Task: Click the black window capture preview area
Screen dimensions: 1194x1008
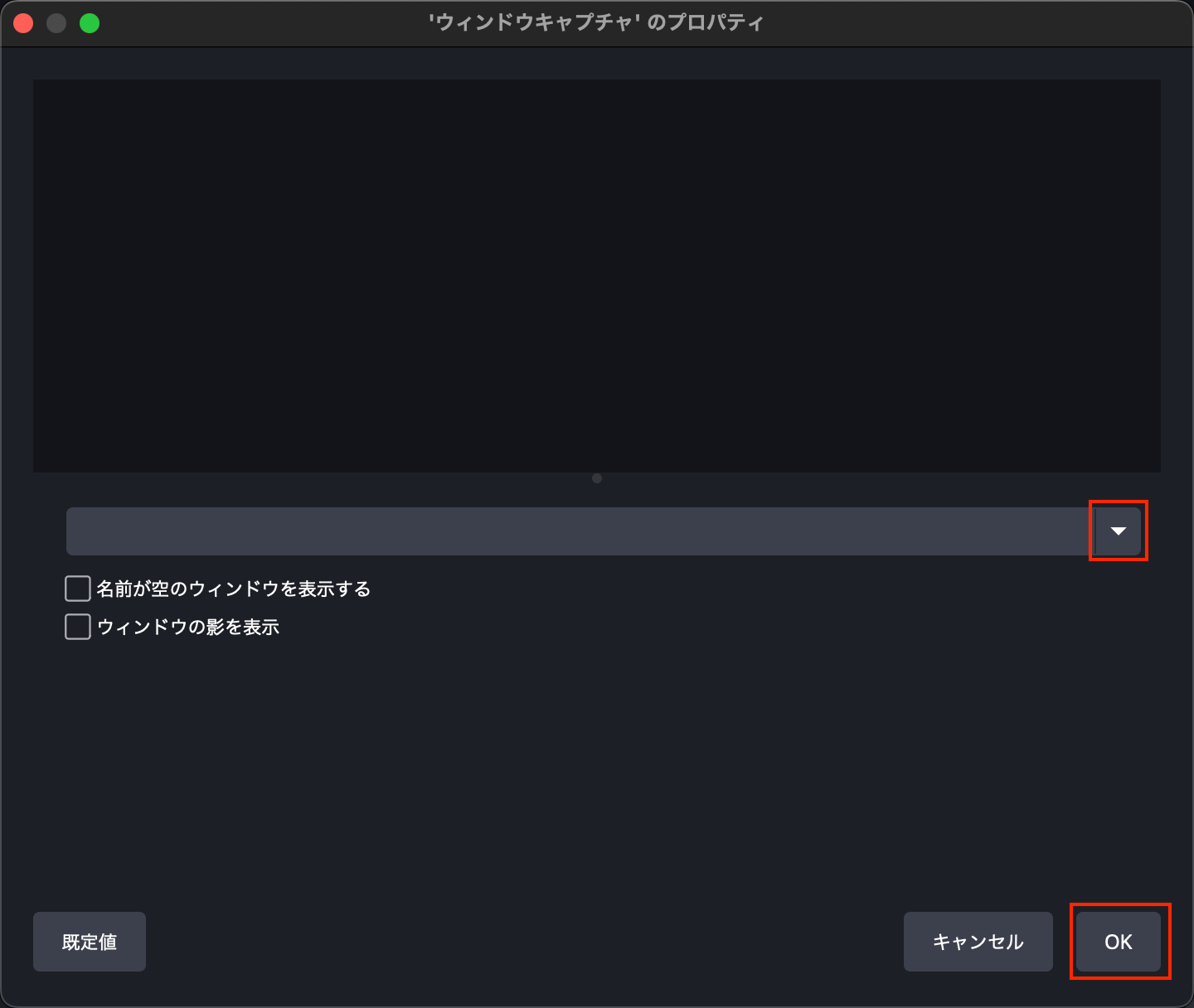Action: 597,276
